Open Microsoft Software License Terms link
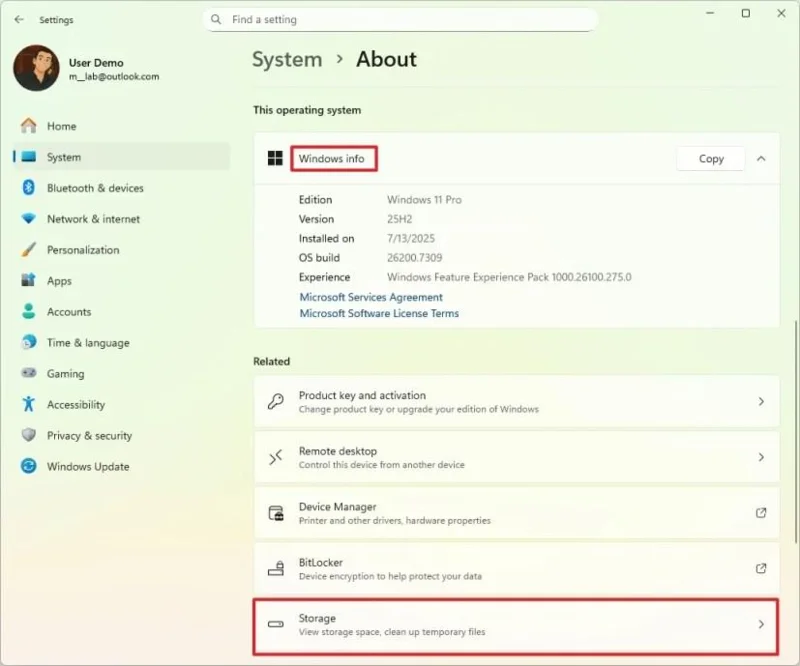 pyautogui.click(x=379, y=313)
